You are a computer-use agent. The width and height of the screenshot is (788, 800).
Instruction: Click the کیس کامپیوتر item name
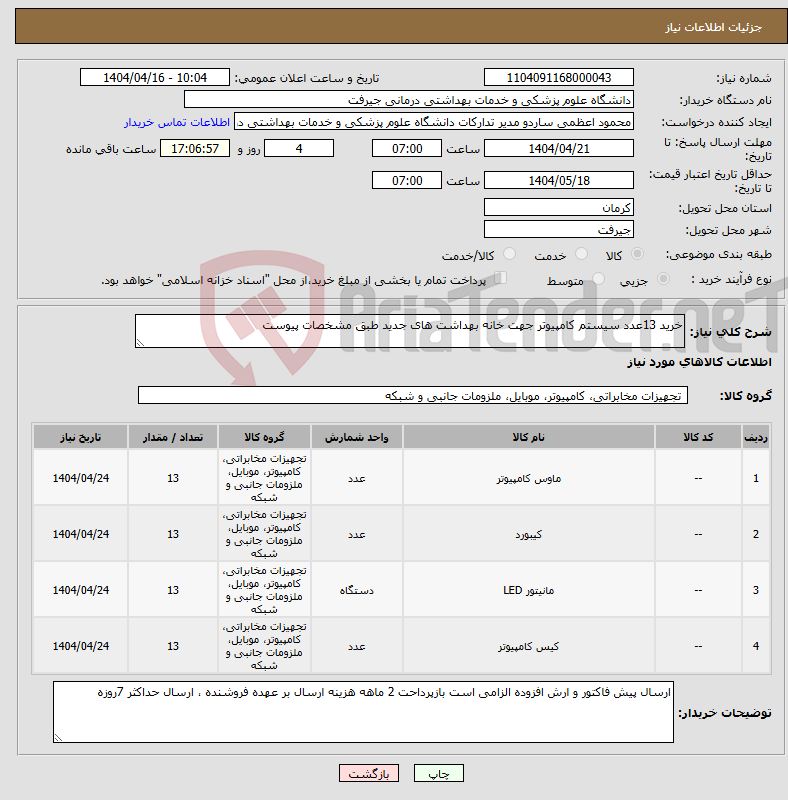(x=529, y=646)
